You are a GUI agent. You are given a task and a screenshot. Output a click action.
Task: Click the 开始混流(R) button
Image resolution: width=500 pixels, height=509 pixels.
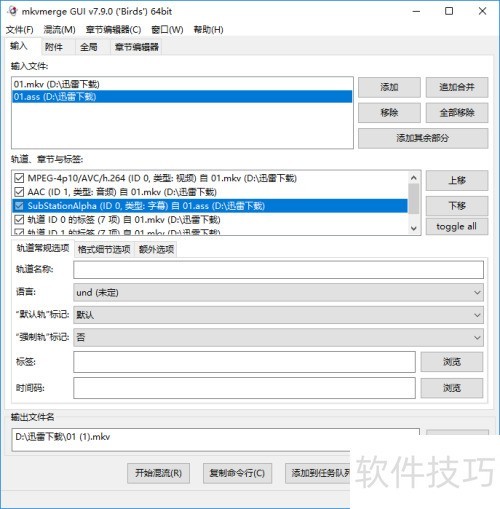(x=158, y=473)
